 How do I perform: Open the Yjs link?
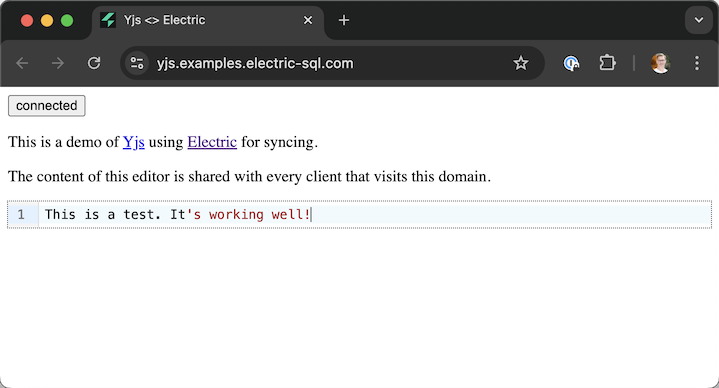pos(133,142)
